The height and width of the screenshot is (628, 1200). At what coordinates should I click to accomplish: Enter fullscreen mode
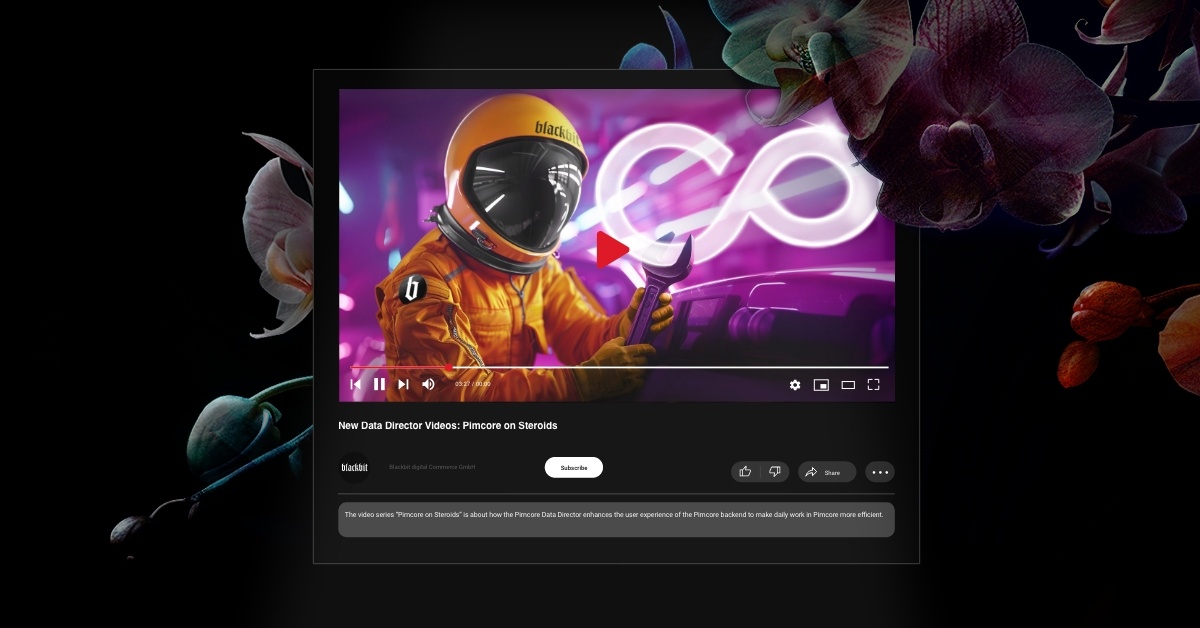tap(873, 385)
